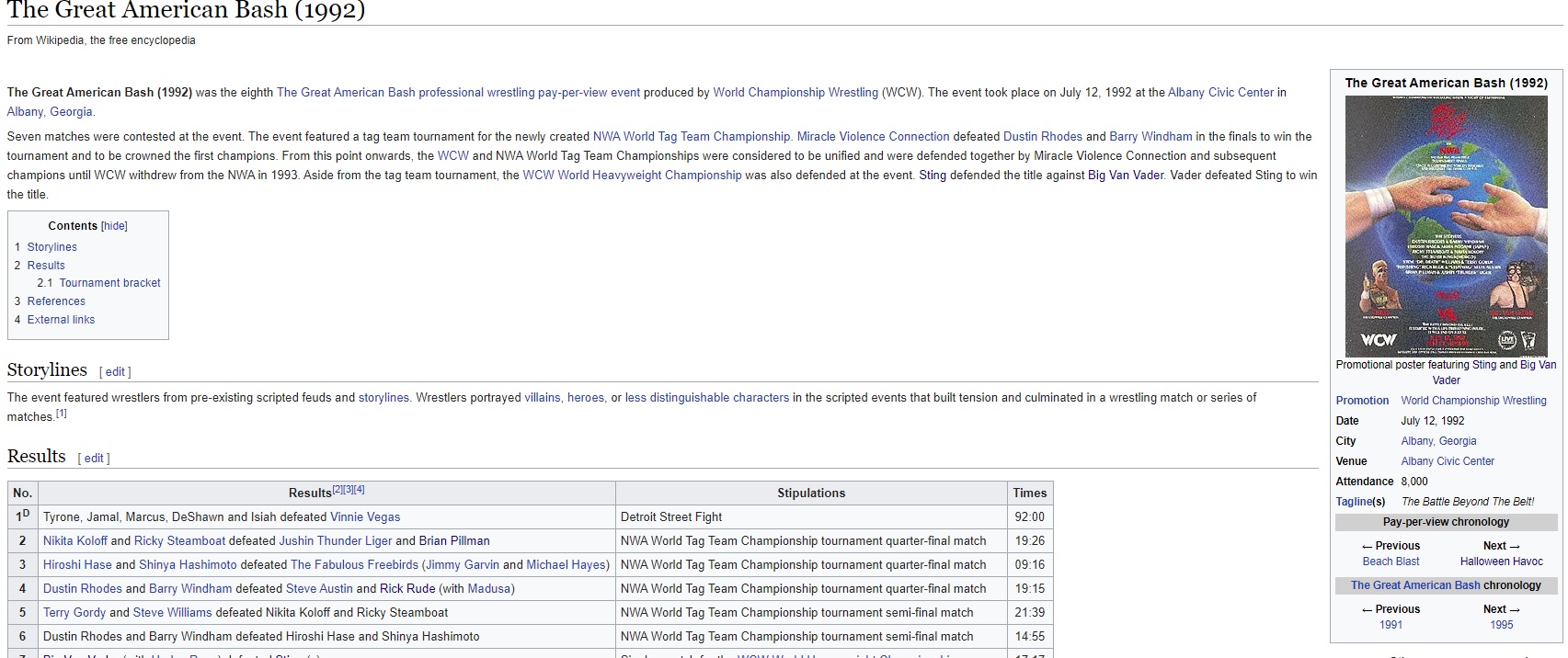Open NWA World Tag Team Championship link

click(x=692, y=137)
